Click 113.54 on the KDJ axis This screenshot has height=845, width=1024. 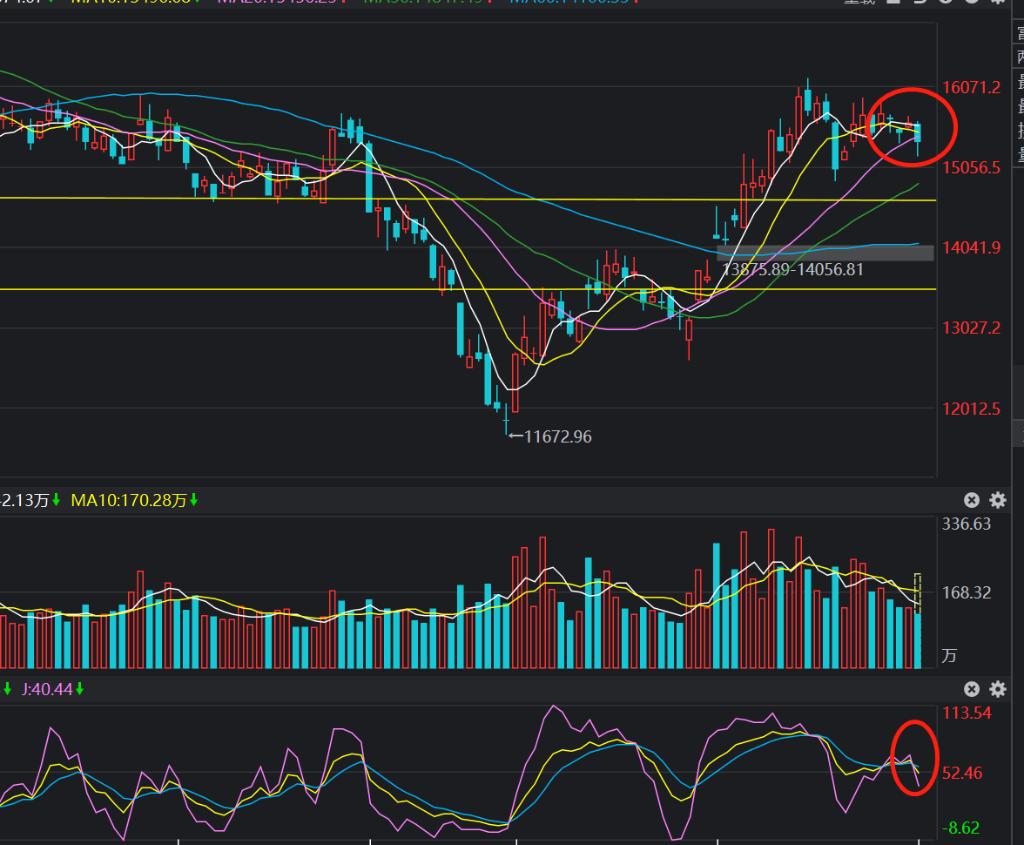[966, 713]
